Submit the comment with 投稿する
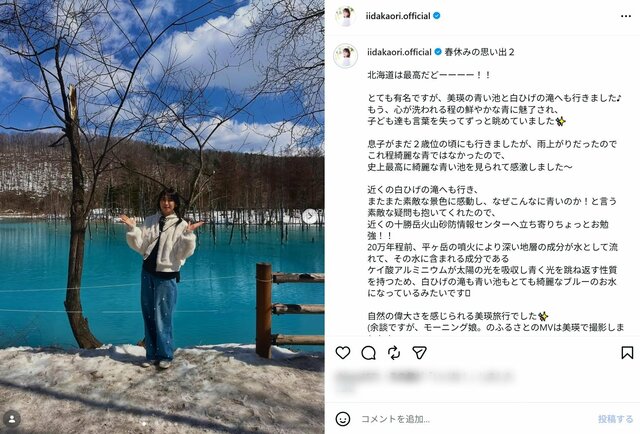 click(x=616, y=419)
